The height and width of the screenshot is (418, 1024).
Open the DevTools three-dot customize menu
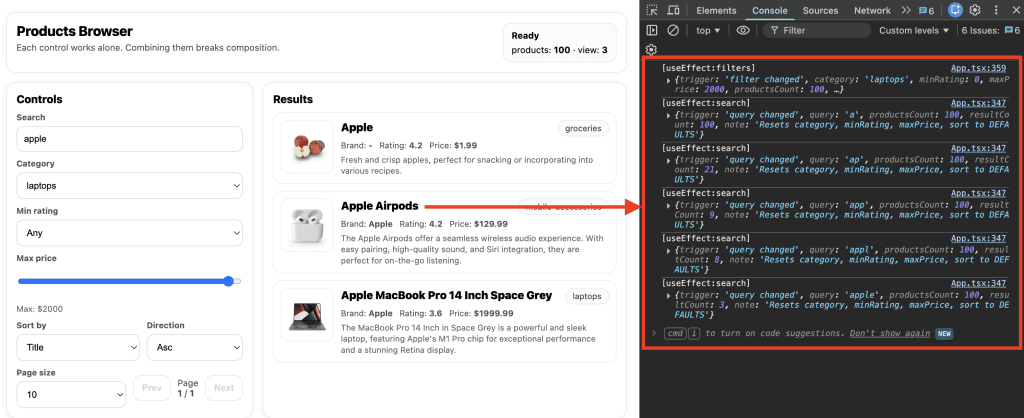(996, 10)
